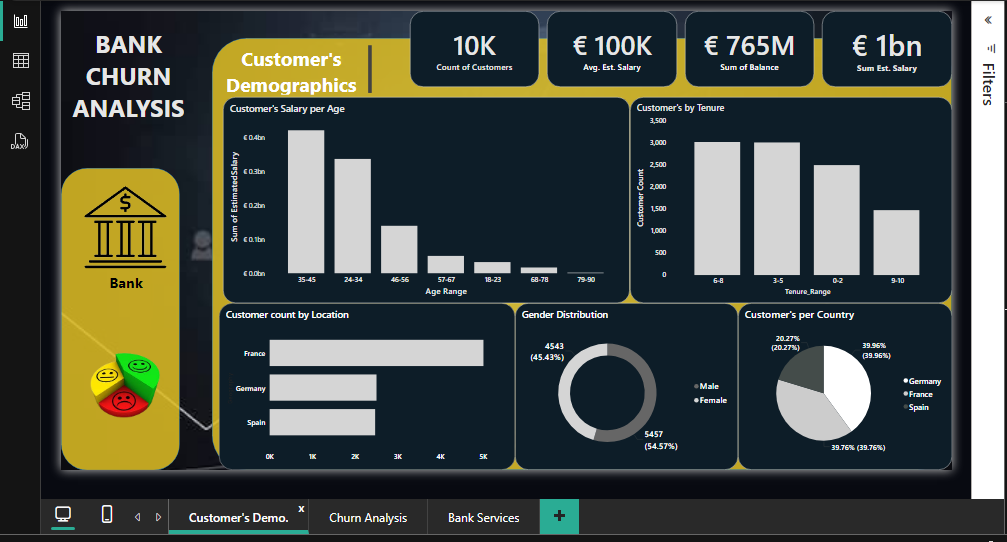The width and height of the screenshot is (1007, 542).
Task: Toggle Male in Gender Distribution legend
Action: click(x=706, y=386)
